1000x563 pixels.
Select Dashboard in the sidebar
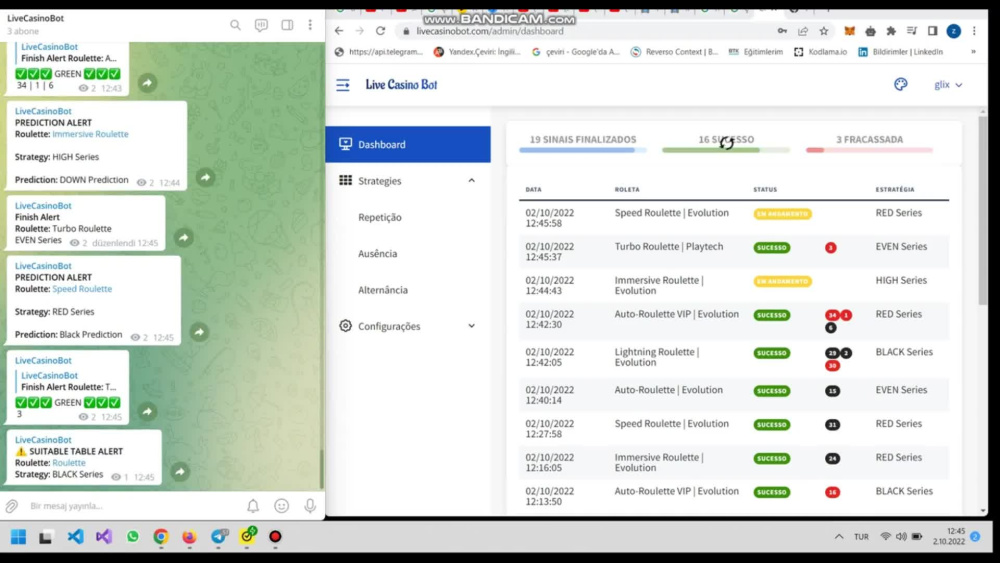click(408, 144)
